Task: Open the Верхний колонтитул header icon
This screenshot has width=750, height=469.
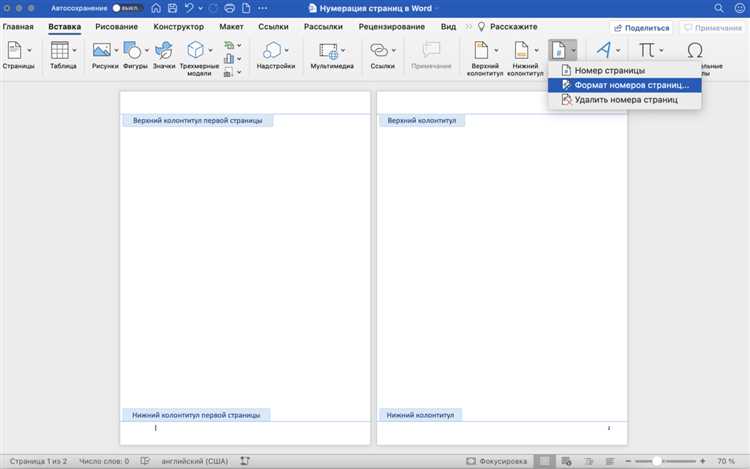Action: (481, 50)
